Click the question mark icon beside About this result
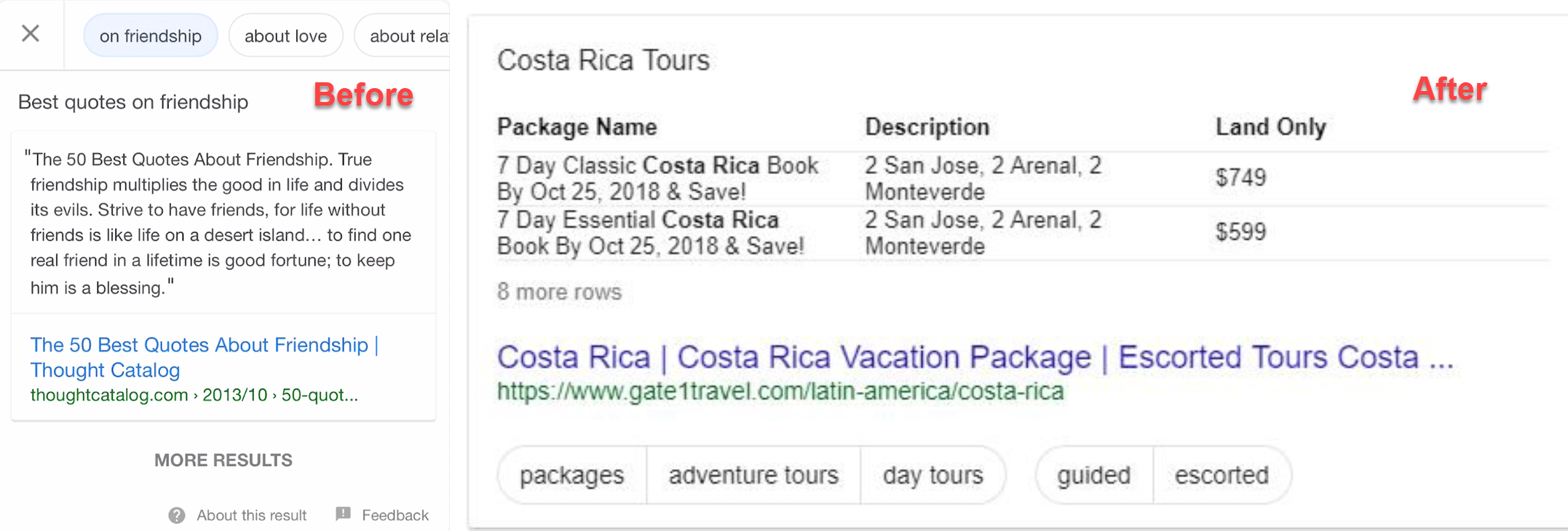This screenshot has height=531, width=1568. 177,516
